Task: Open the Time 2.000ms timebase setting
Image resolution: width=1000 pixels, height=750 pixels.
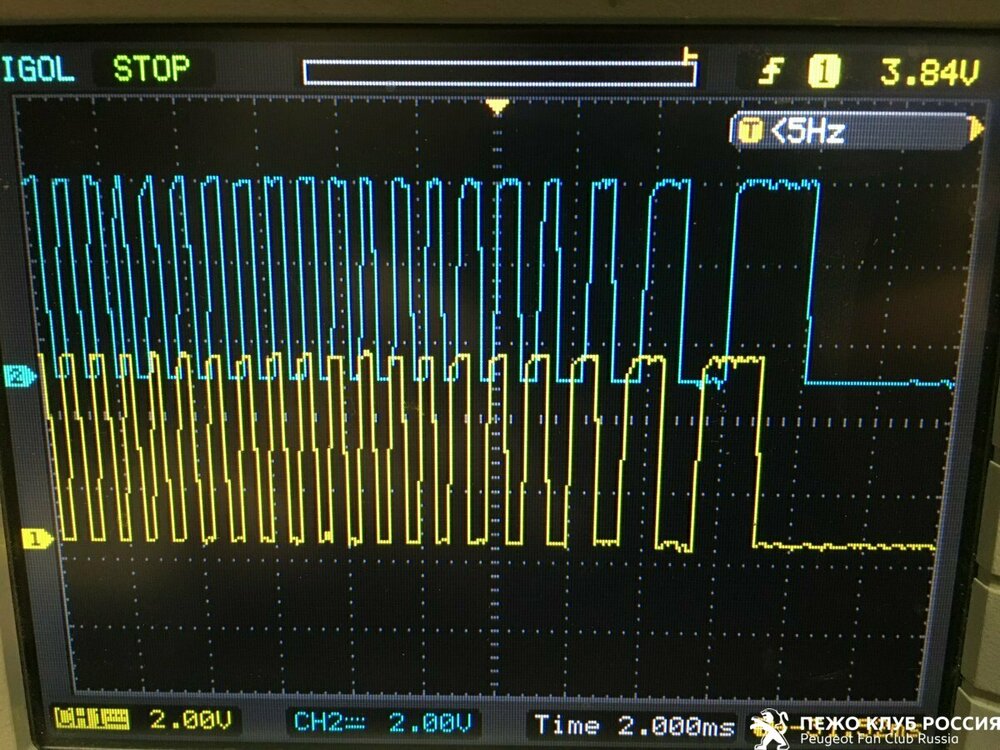Action: pyautogui.click(x=633, y=725)
